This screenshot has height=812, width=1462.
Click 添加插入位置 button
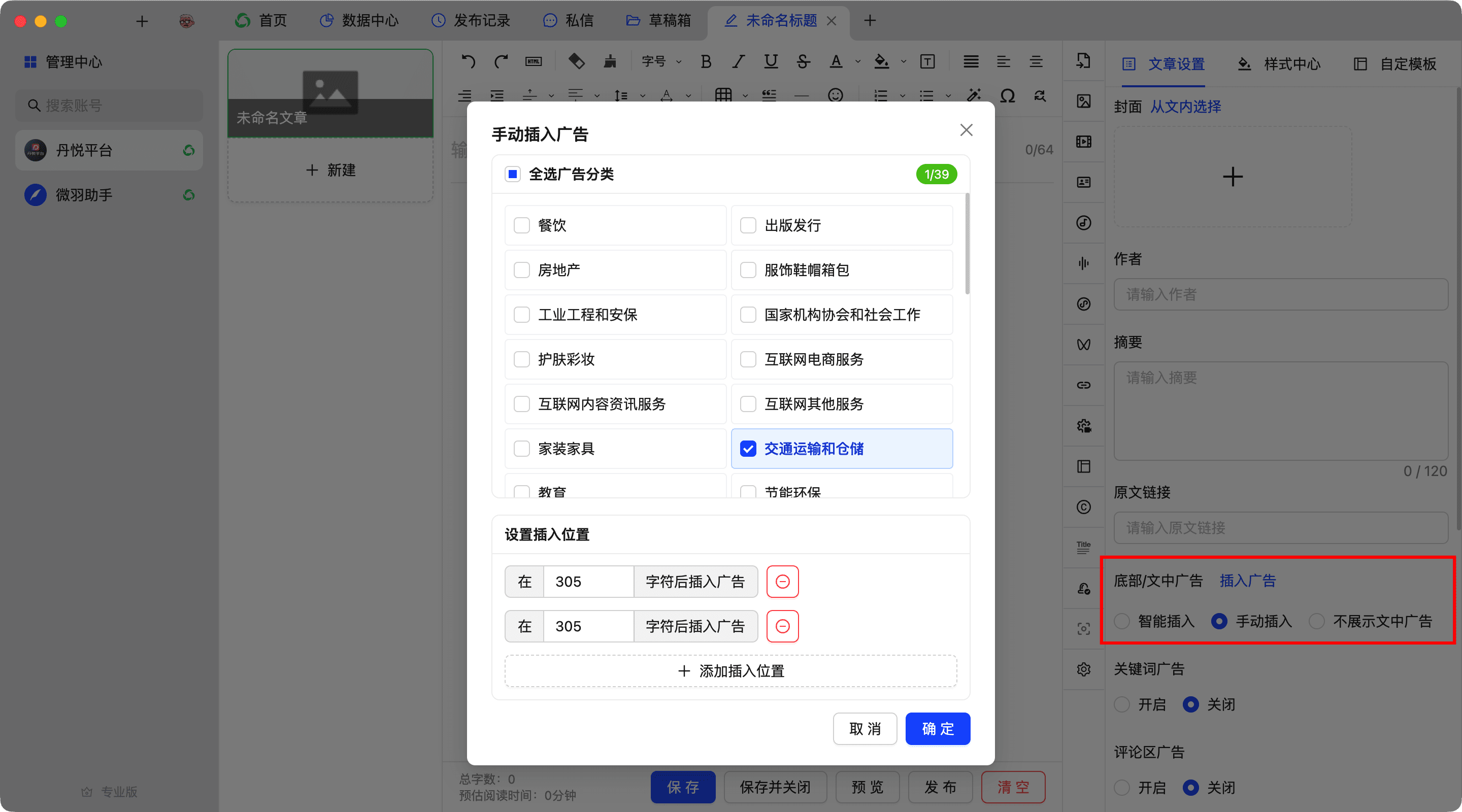(730, 671)
